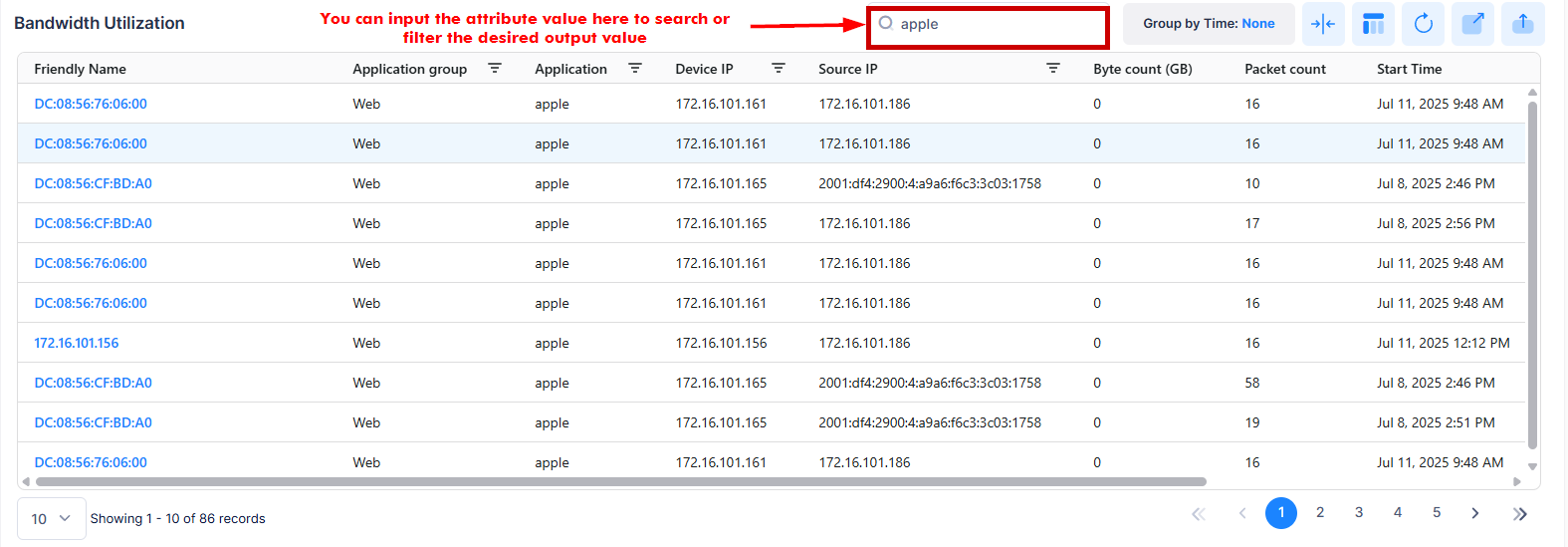Screen dimensions: 1568x547
Task: Open the column chooser table icon
Action: (1373, 24)
